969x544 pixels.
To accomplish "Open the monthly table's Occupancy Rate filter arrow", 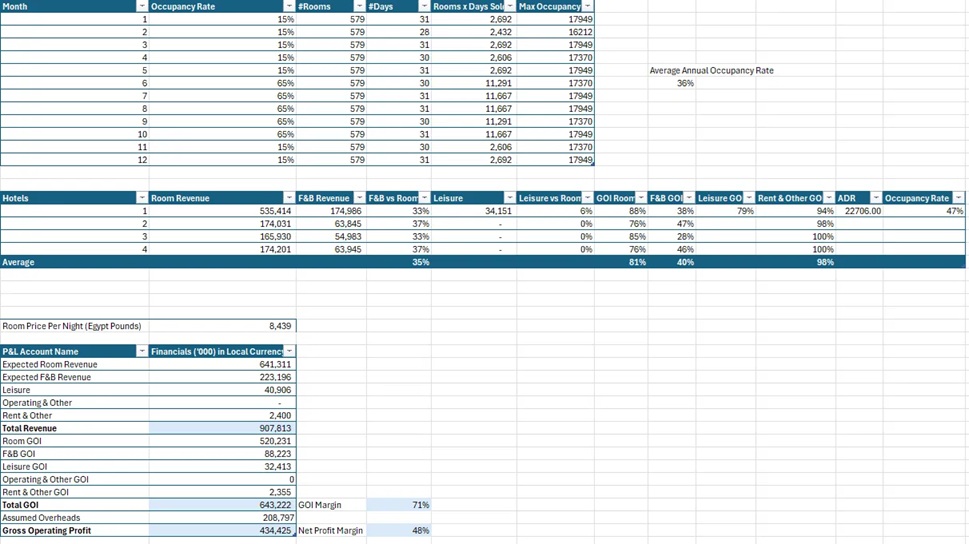I will pyautogui.click(x=289, y=6).
